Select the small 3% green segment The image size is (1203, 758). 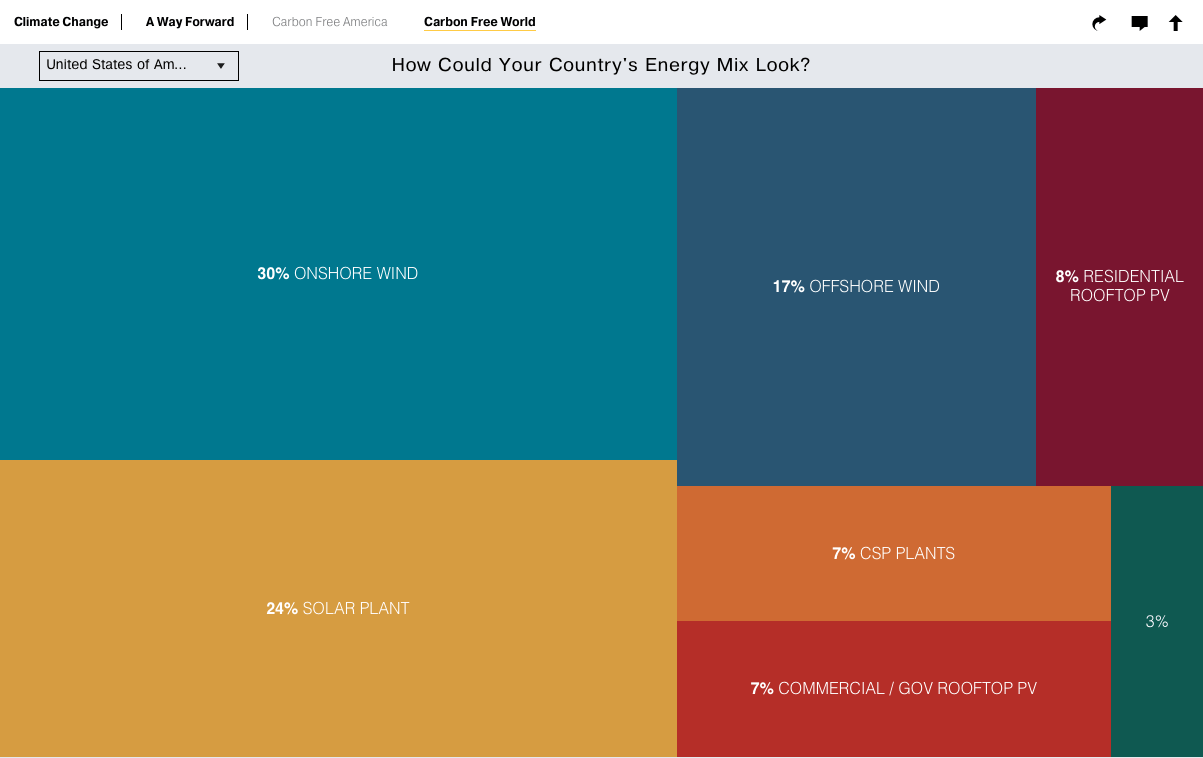click(1156, 621)
